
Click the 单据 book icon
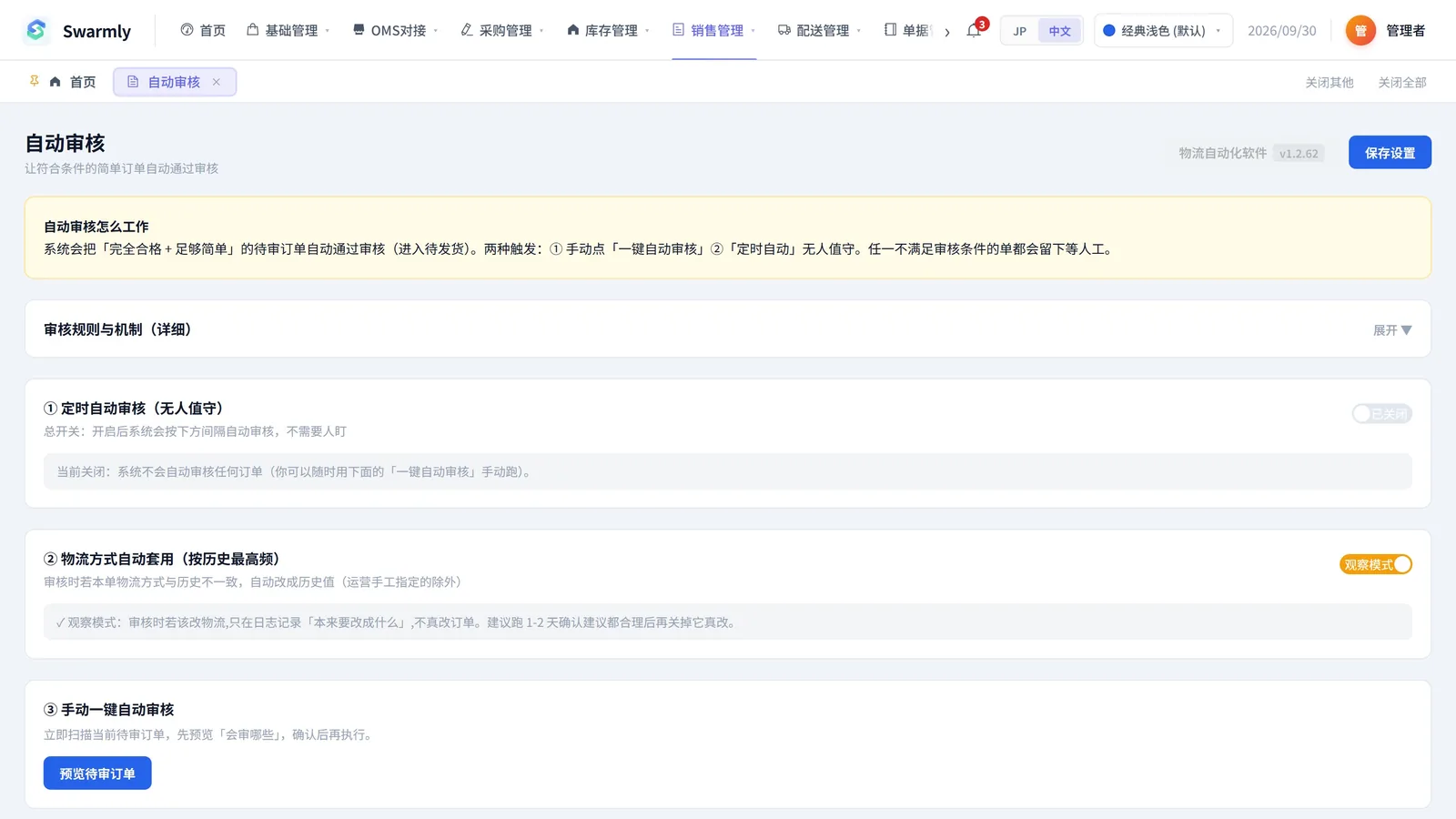tap(890, 30)
